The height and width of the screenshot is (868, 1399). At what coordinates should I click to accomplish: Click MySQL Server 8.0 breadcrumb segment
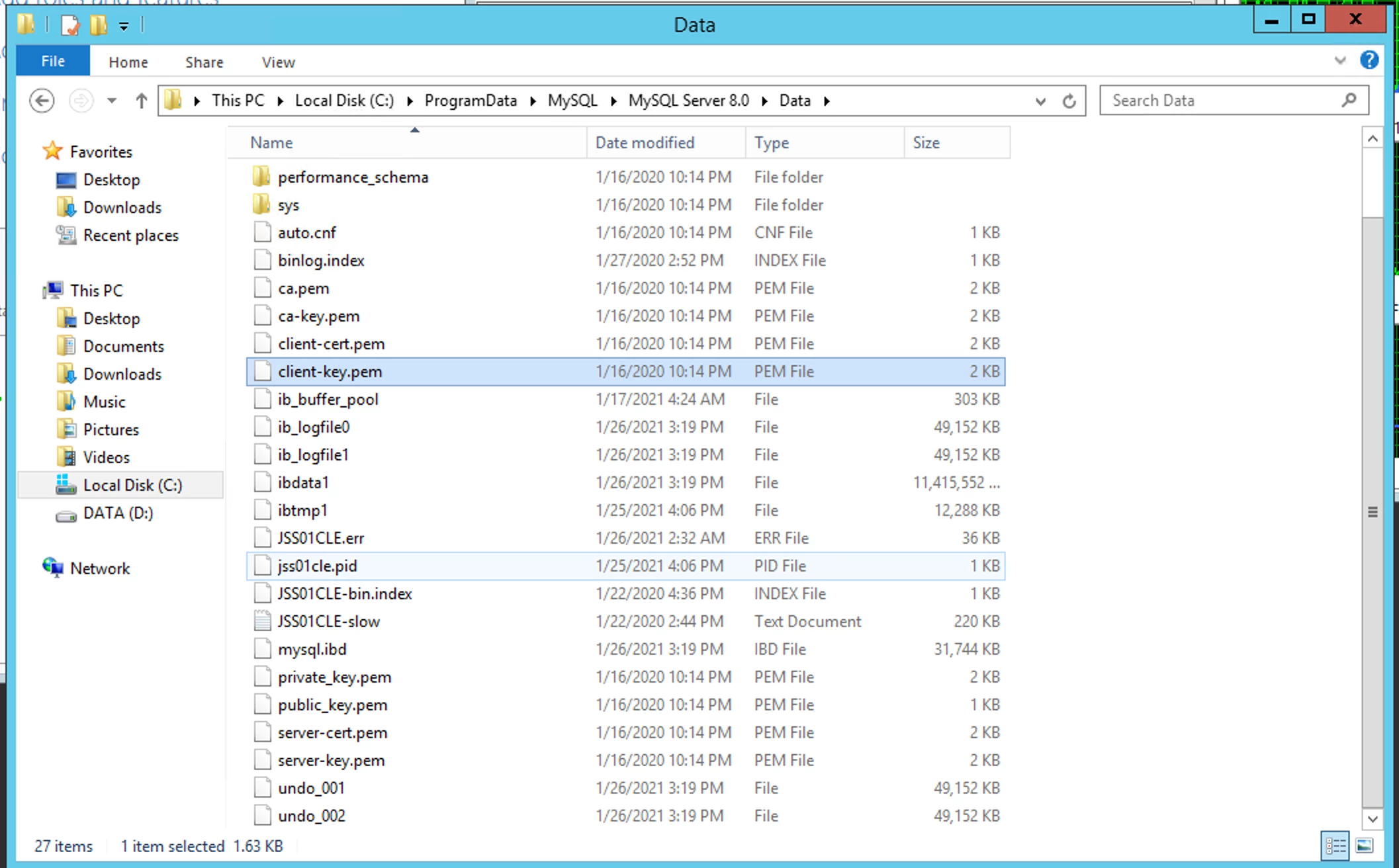688,101
